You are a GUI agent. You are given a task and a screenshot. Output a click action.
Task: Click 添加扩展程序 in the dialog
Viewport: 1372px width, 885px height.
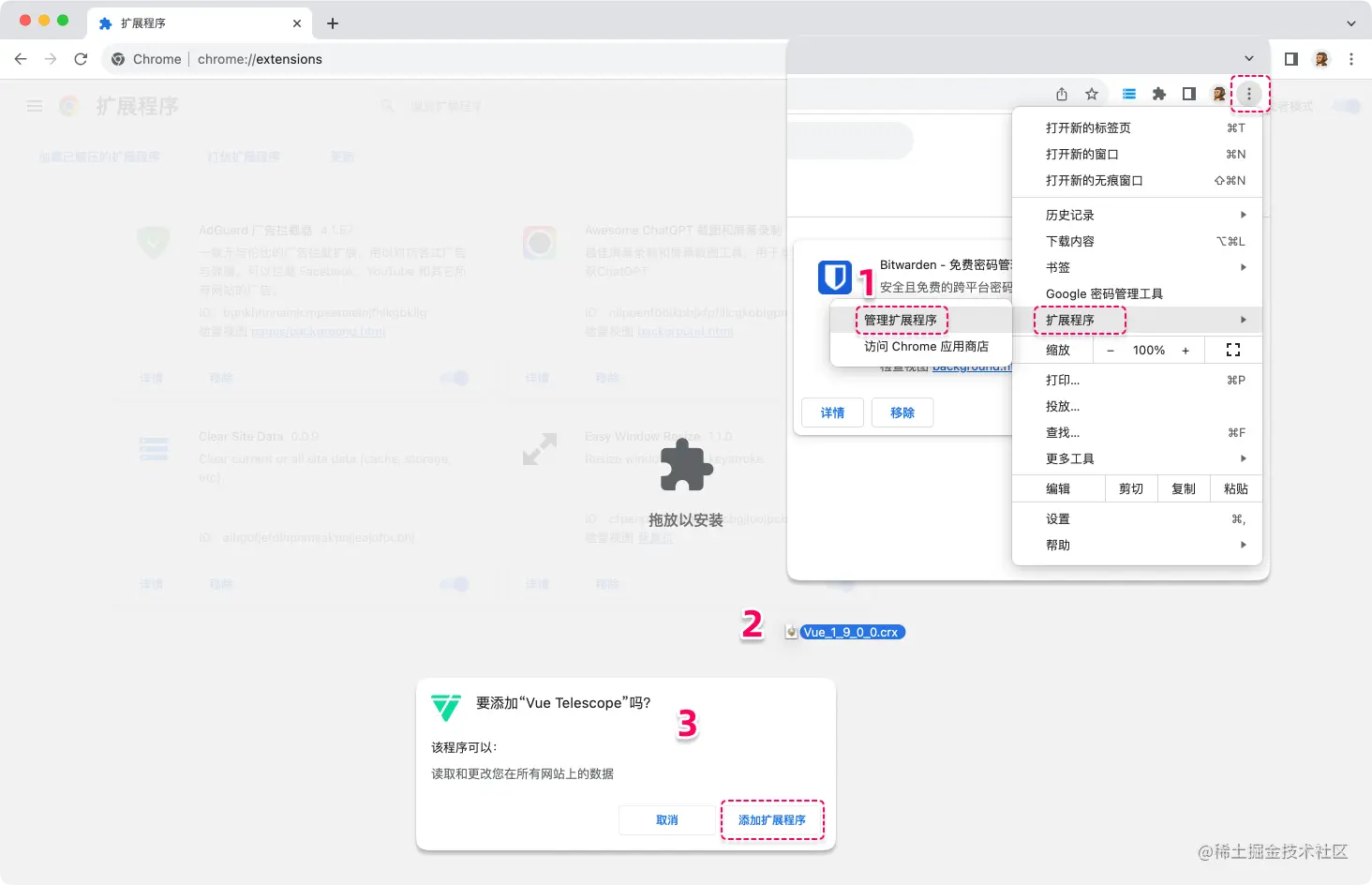pyautogui.click(x=772, y=820)
